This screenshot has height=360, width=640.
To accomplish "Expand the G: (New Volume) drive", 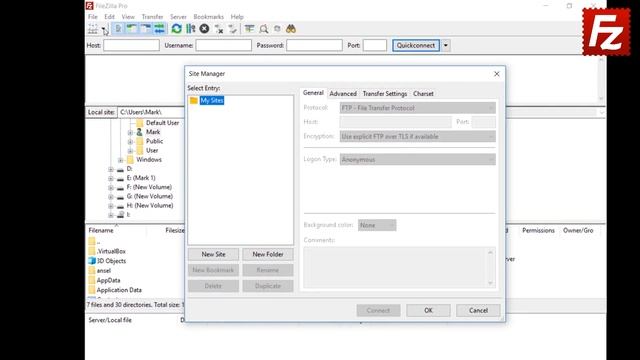I will coord(111,197).
